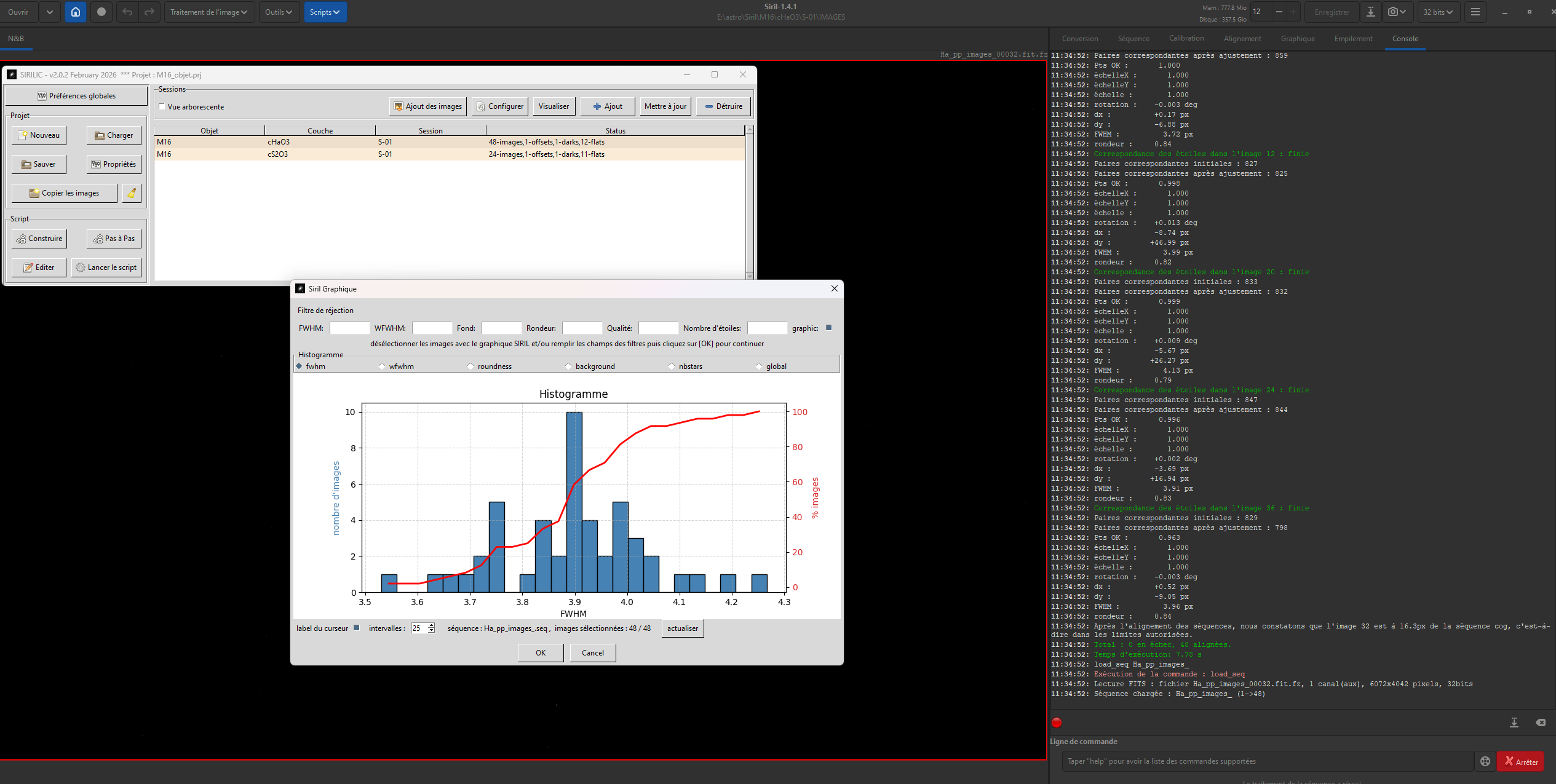Screen dimensions: 1556x784
Task: Click the FWHM filter input field
Action: (x=349, y=328)
